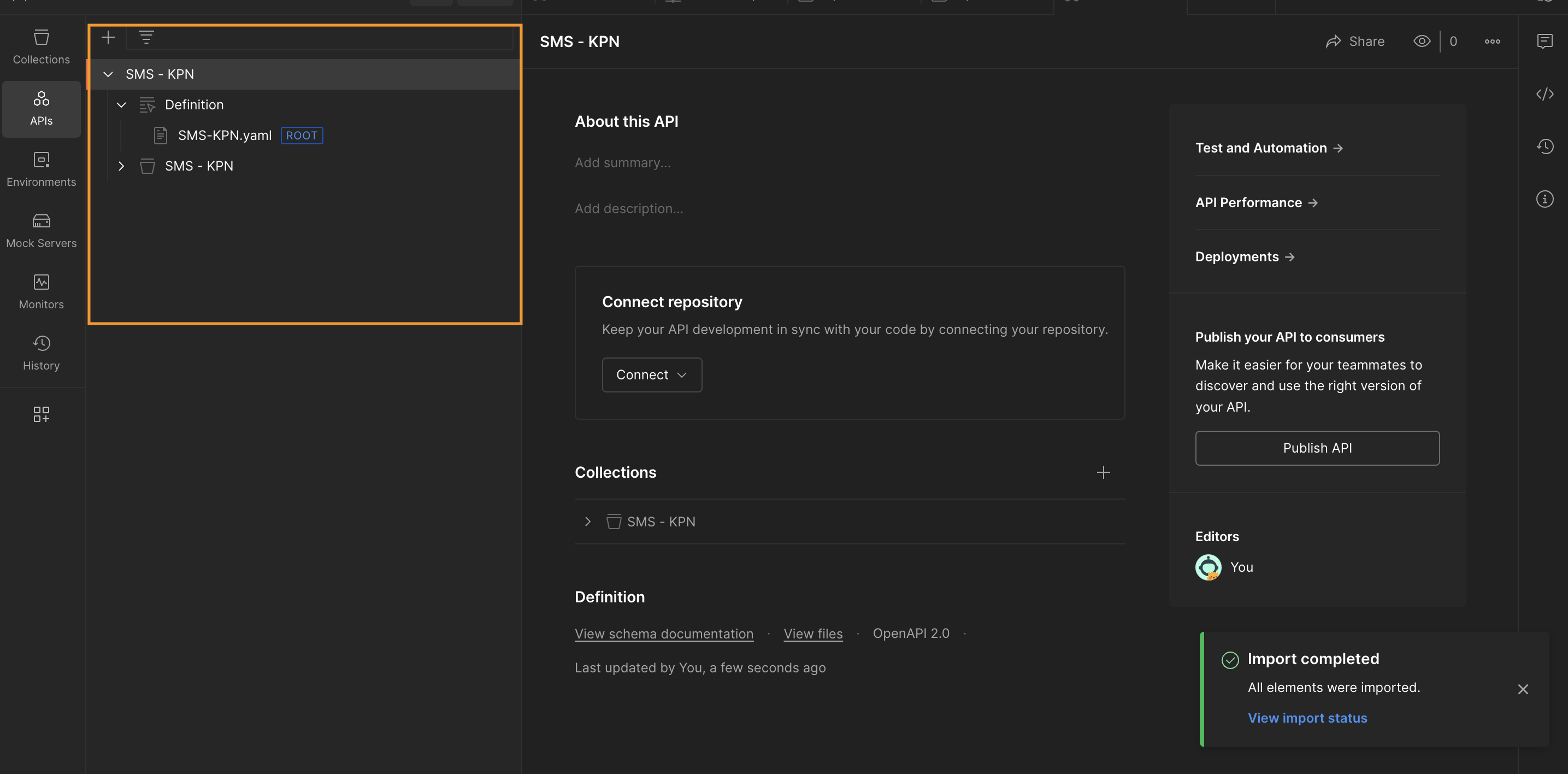Screen dimensions: 1568x774
Task: Click the green check icon in Import completed
Action: 1230,660
